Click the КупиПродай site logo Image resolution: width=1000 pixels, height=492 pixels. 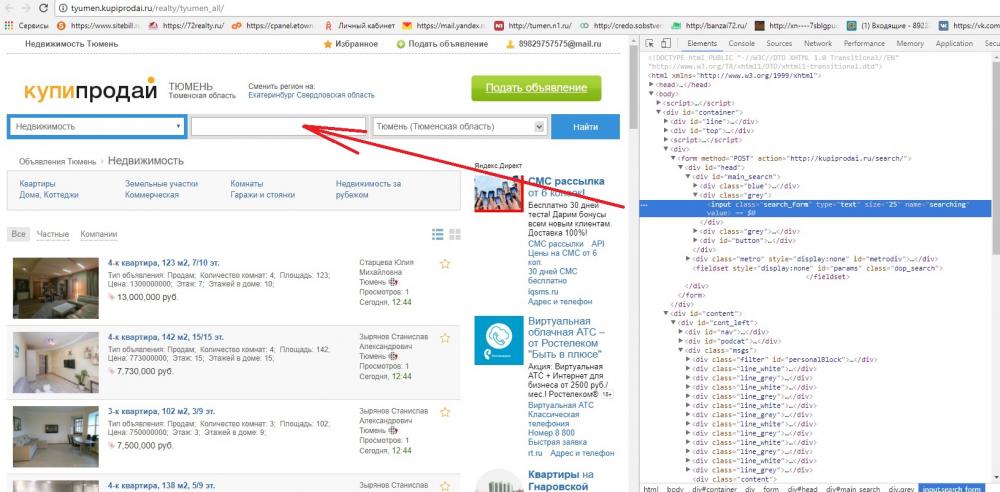pyautogui.click(x=90, y=91)
